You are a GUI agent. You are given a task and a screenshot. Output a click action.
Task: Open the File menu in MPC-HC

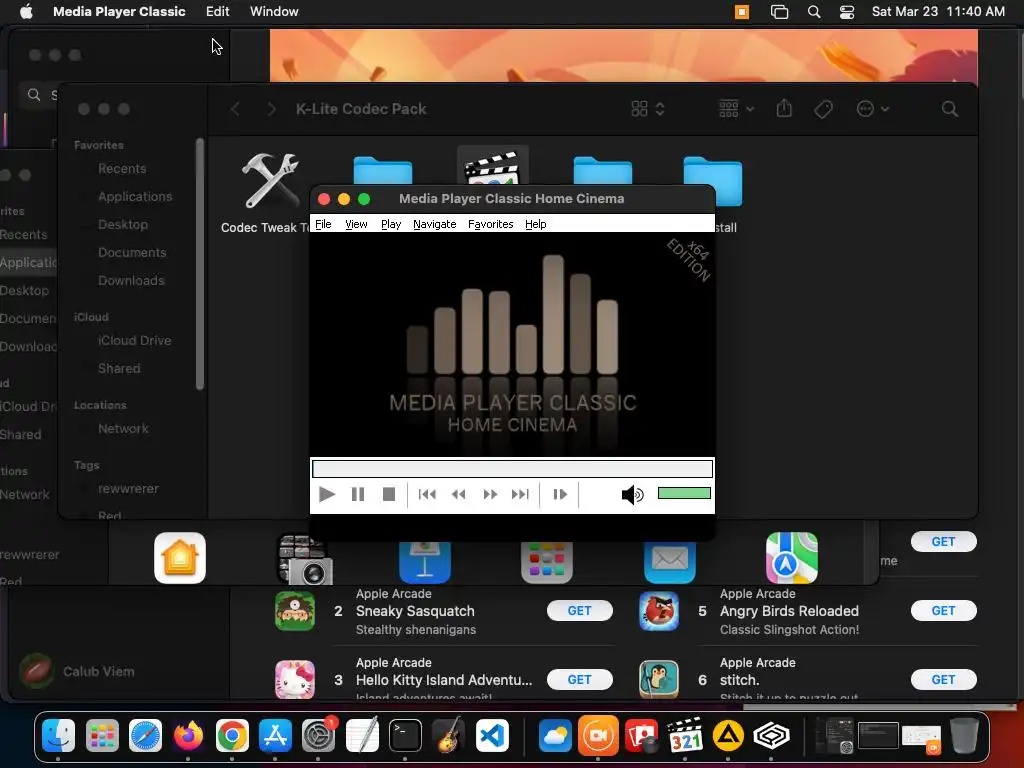(323, 224)
